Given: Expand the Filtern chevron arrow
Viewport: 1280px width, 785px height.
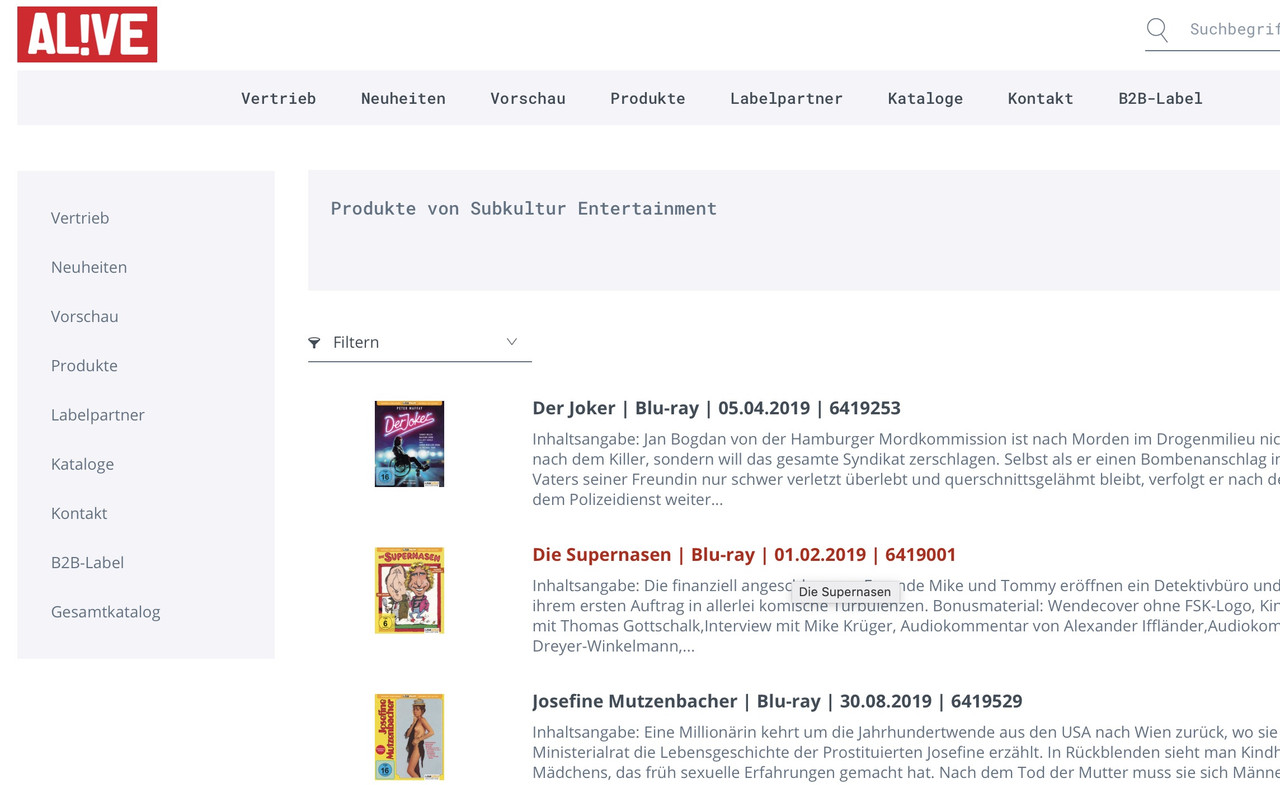Looking at the screenshot, I should (511, 342).
